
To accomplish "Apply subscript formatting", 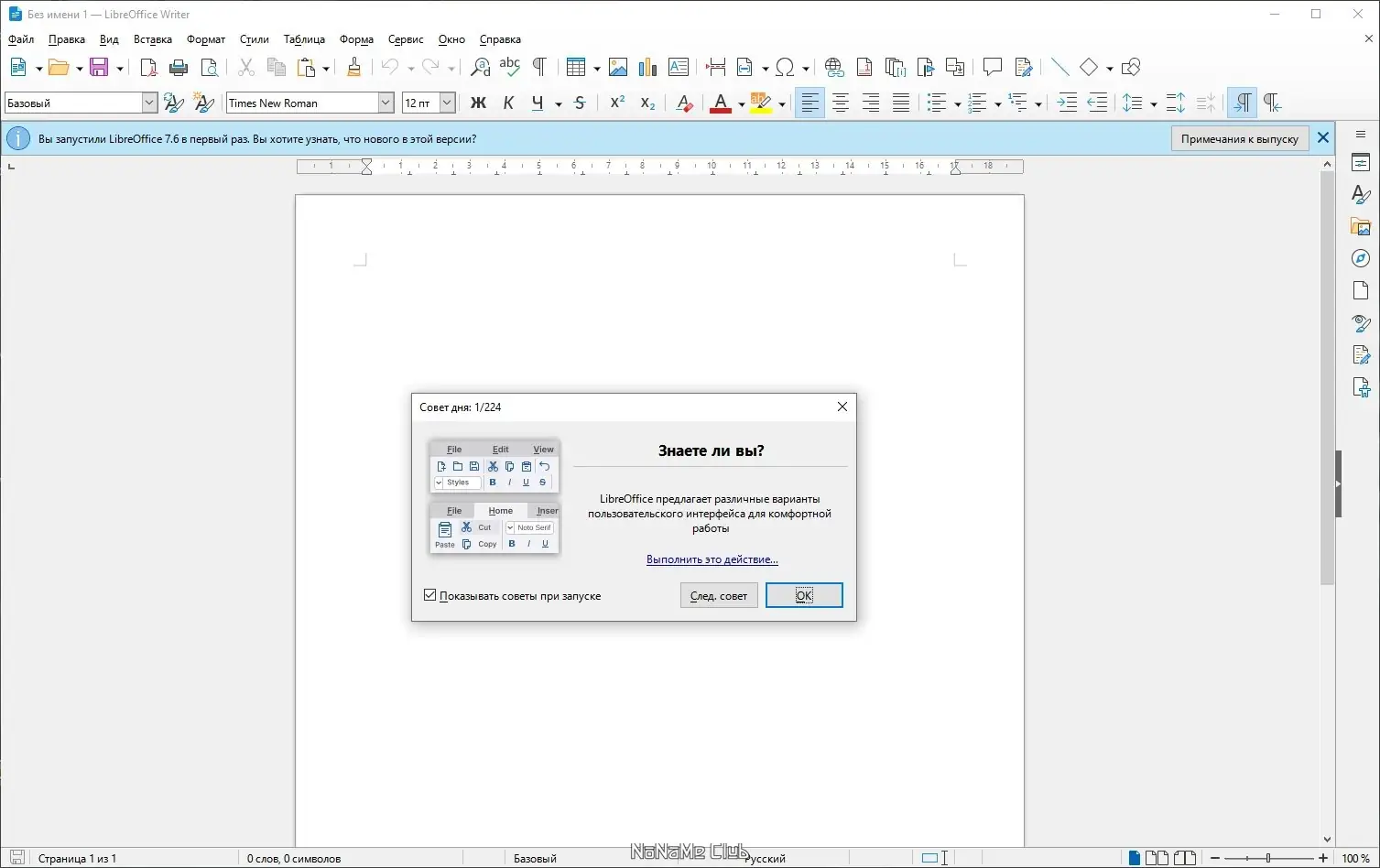I will pyautogui.click(x=647, y=103).
